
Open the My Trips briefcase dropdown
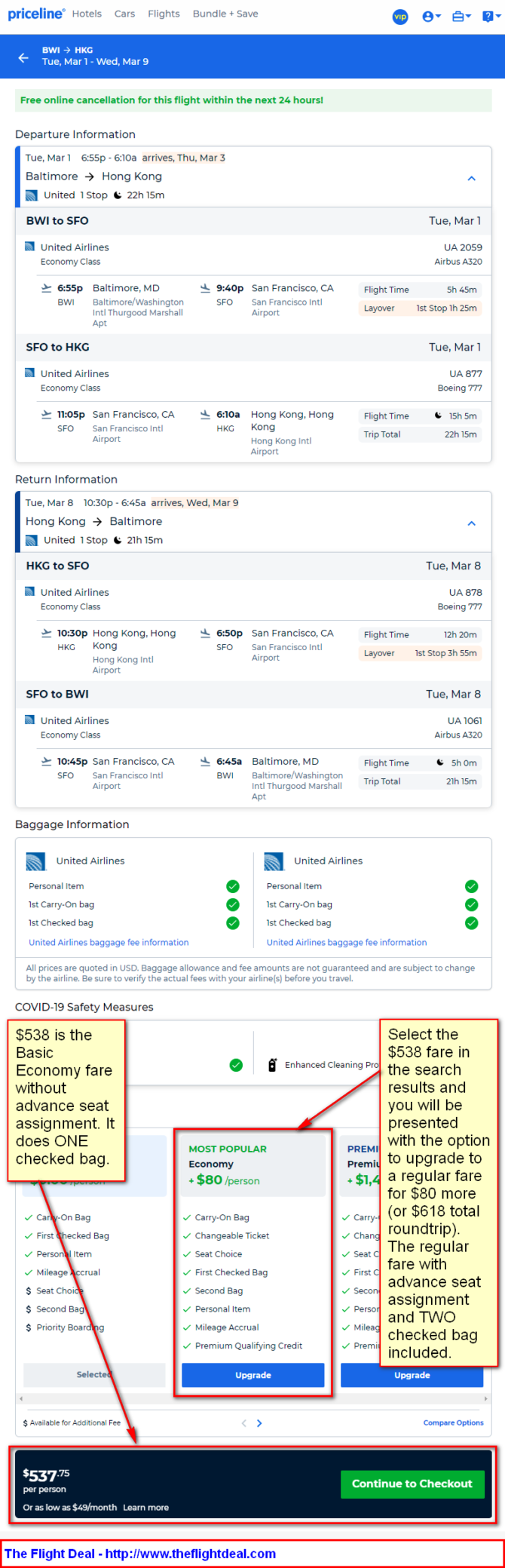461,17
